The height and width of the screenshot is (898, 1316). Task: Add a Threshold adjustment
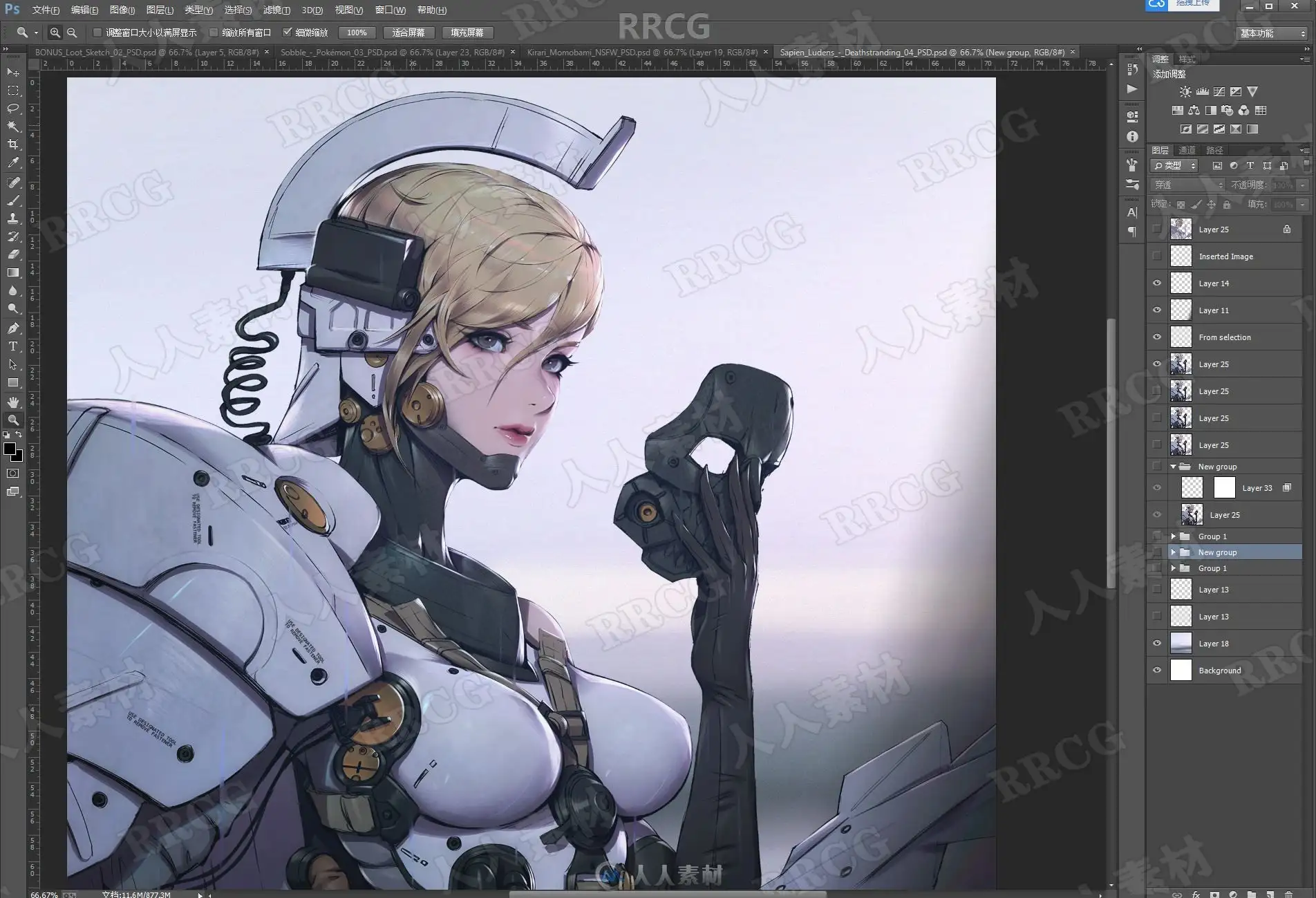tap(1219, 129)
